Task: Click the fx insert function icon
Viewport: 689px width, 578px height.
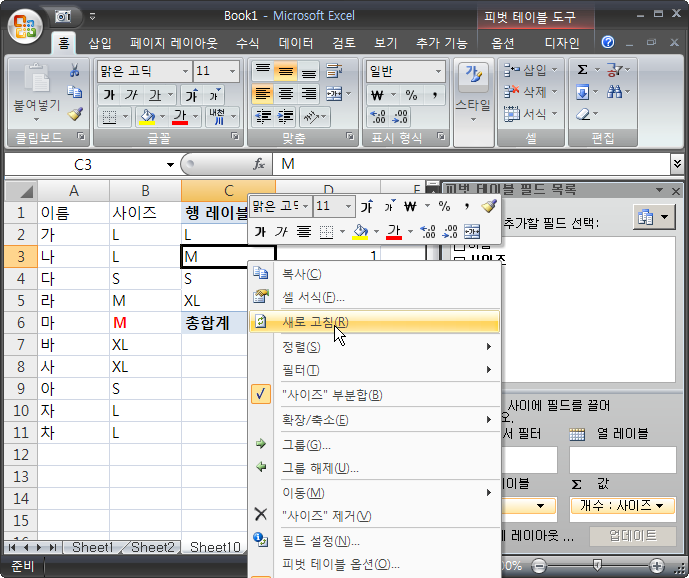Action: tap(259, 164)
